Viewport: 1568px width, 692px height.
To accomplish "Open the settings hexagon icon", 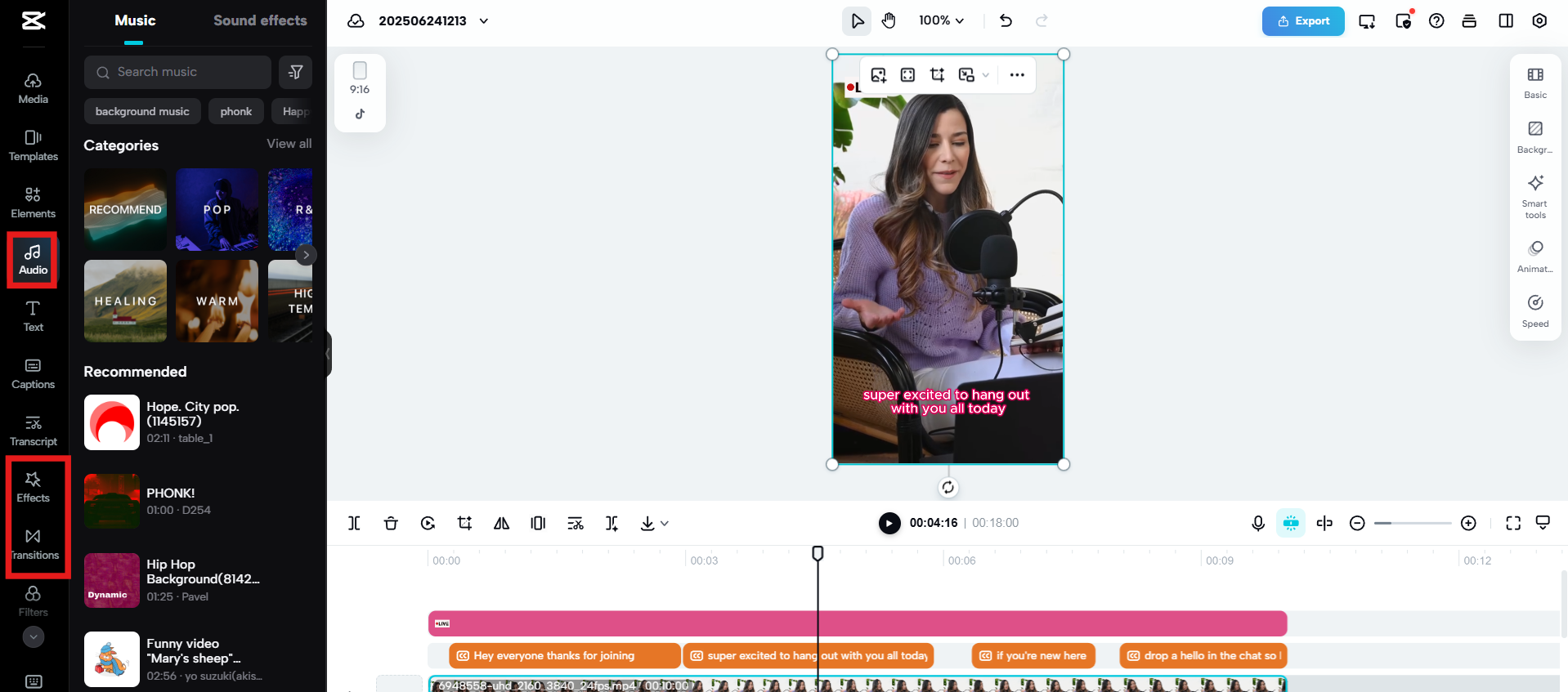I will [1539, 20].
